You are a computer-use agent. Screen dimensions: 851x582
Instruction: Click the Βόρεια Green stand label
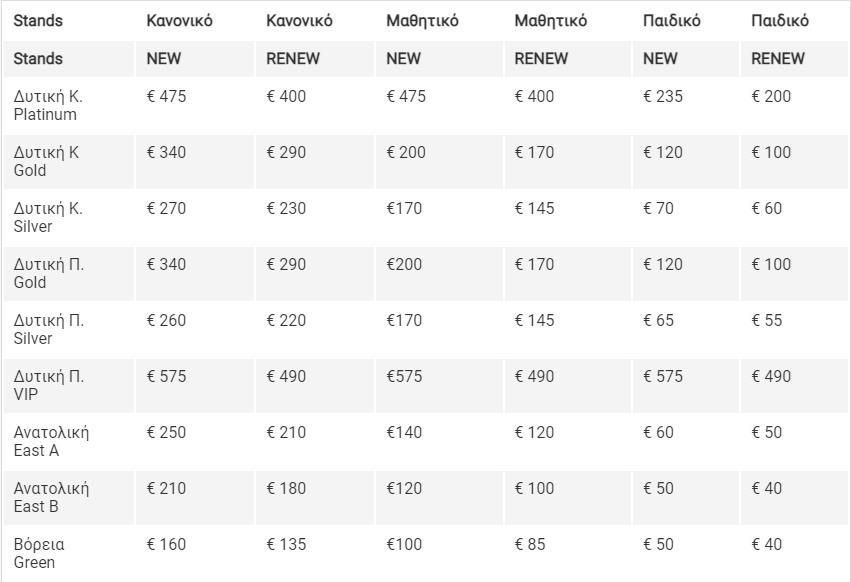(x=39, y=553)
